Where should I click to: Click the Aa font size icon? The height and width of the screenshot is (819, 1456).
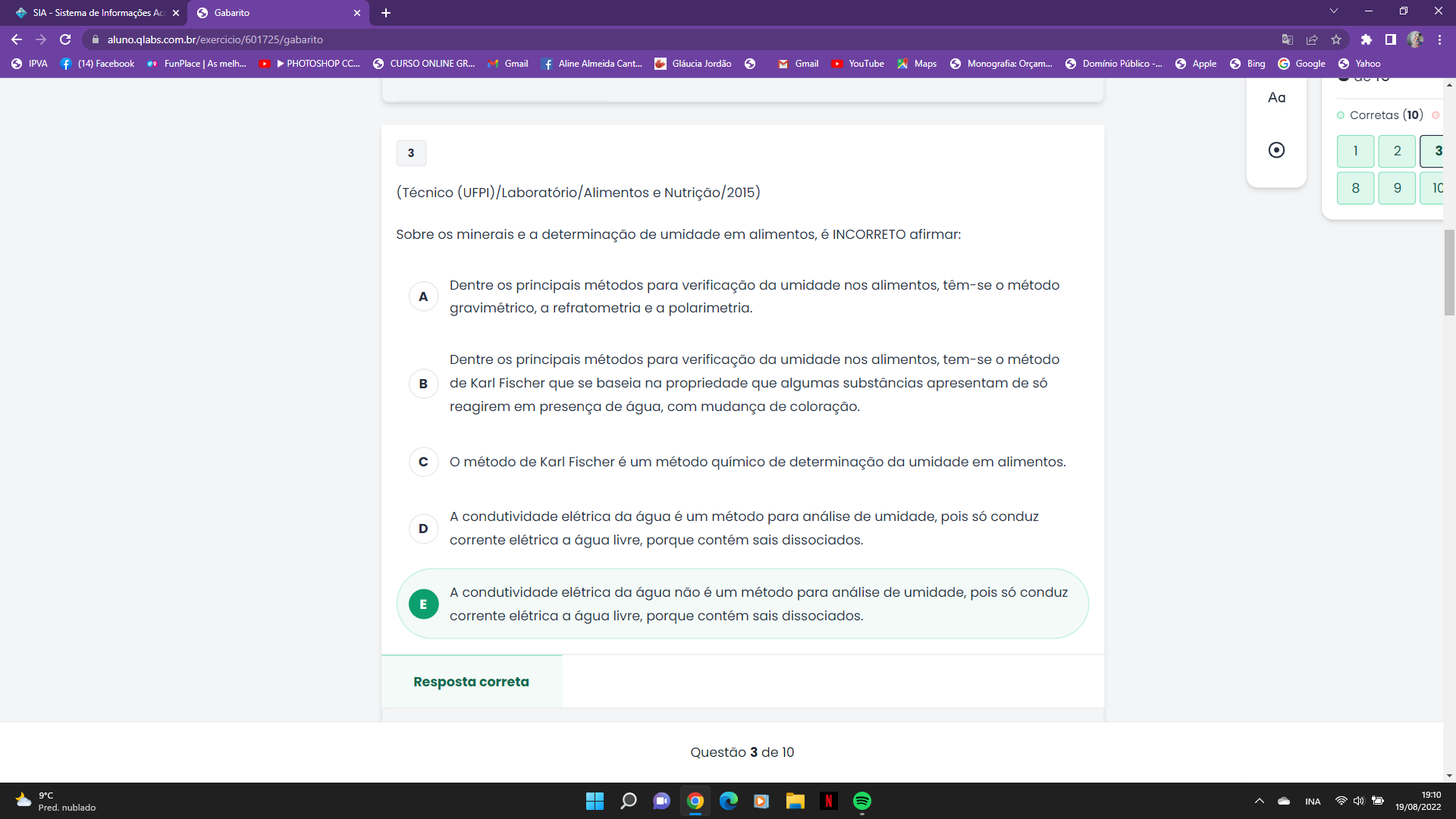(x=1276, y=97)
